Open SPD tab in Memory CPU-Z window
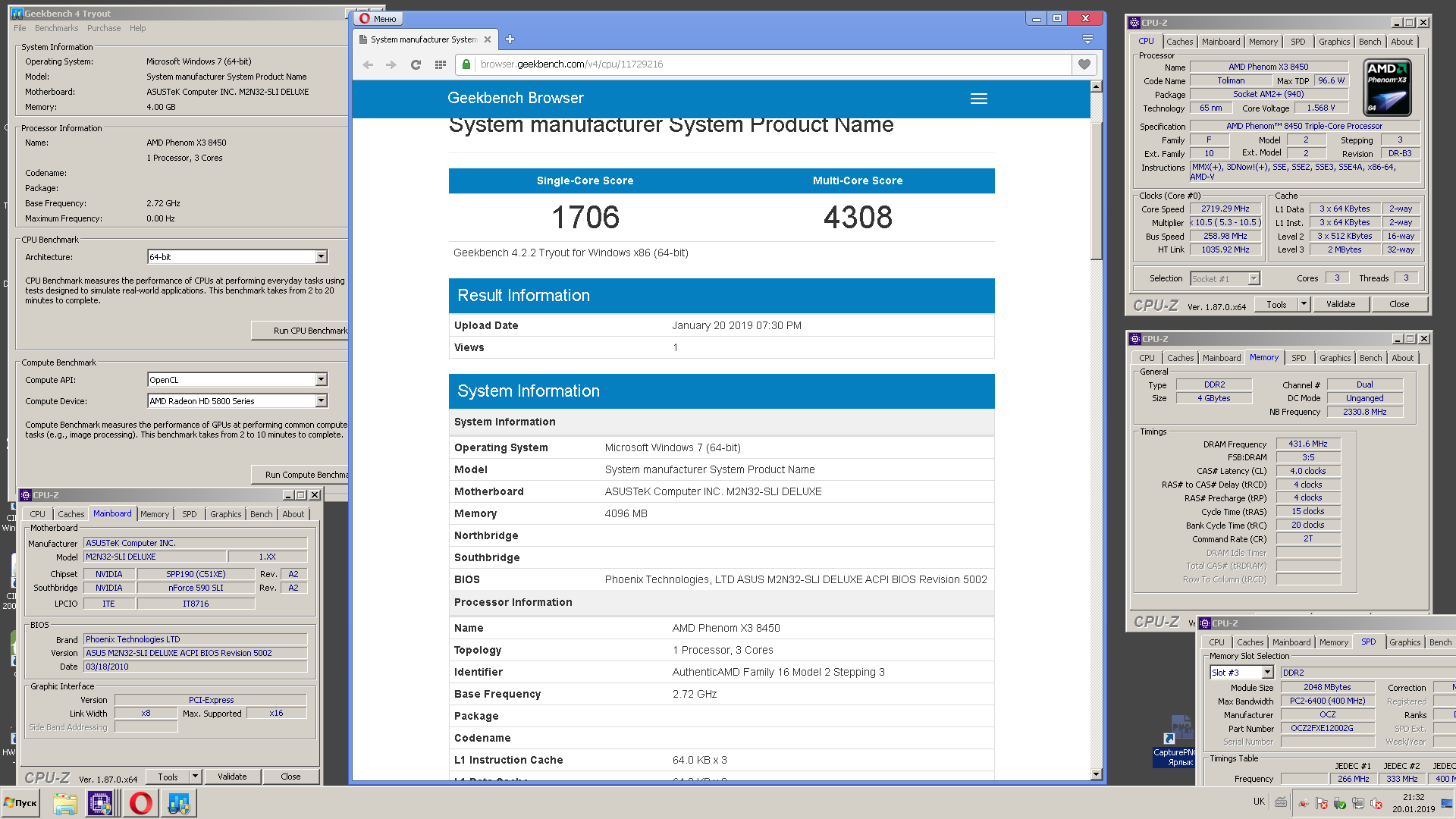This screenshot has height=819, width=1456. [1299, 358]
